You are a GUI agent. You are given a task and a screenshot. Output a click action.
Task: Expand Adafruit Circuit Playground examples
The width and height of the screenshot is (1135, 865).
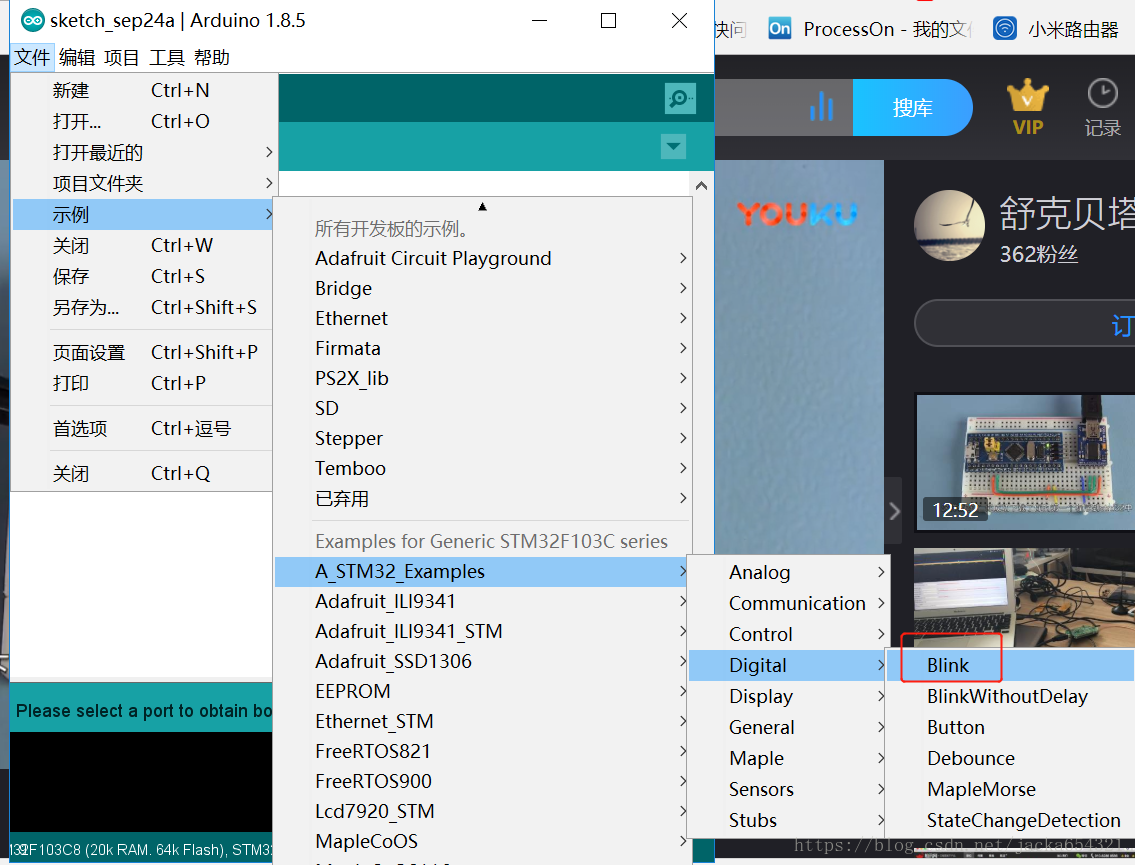click(483, 258)
